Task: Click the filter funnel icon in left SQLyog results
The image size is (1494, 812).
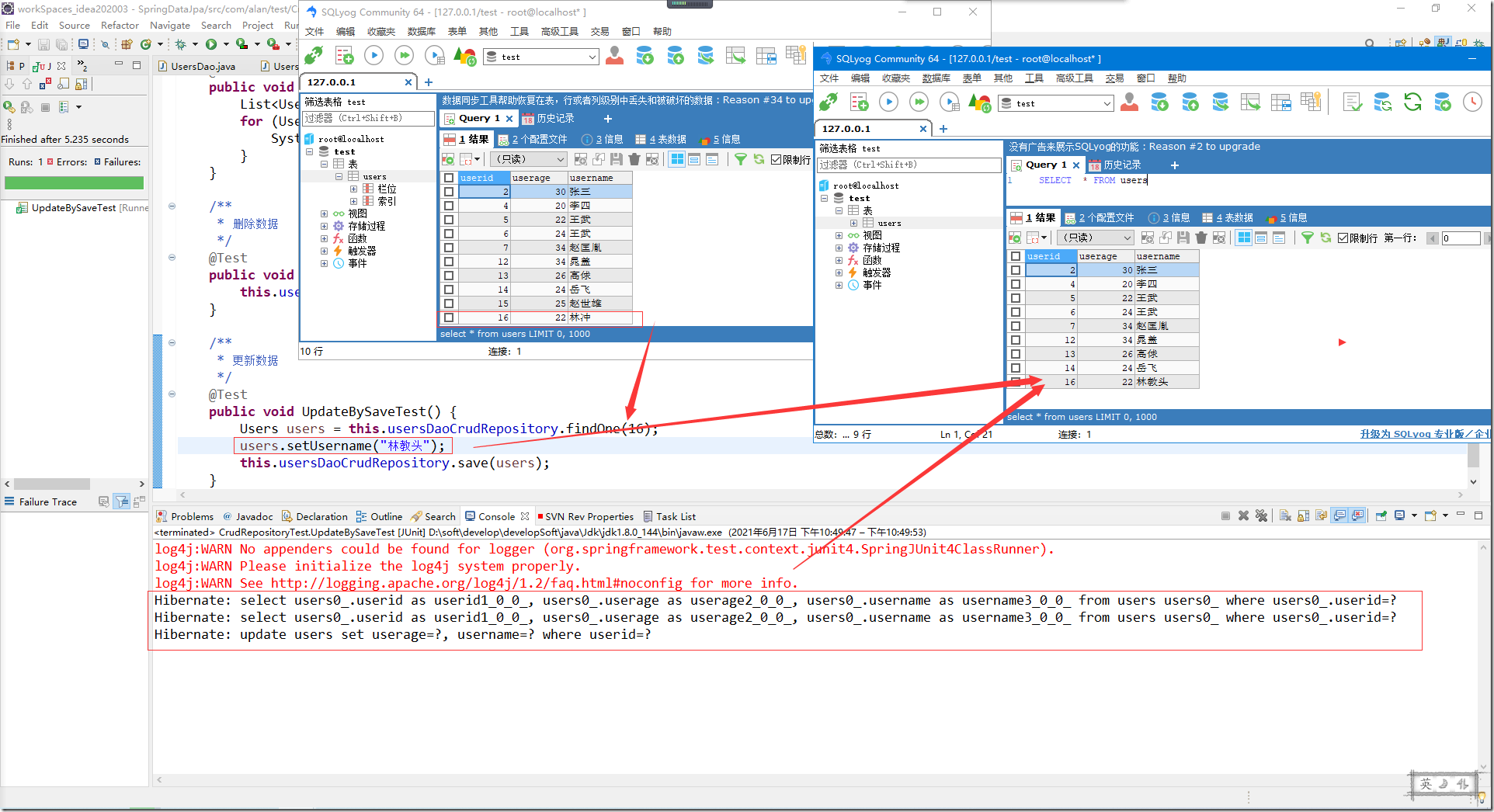Action: [x=741, y=159]
